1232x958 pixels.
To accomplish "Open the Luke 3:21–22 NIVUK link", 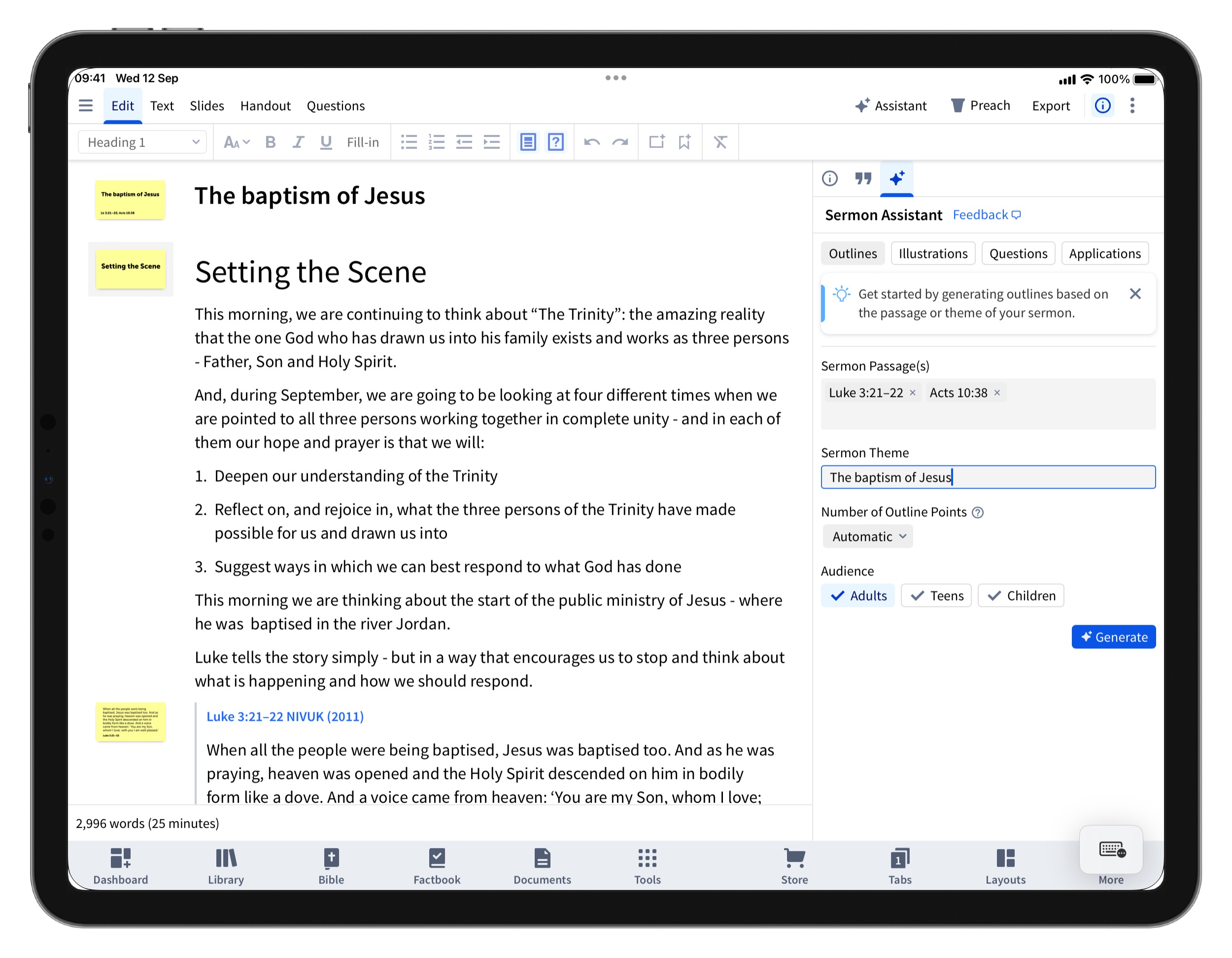I will pos(285,716).
